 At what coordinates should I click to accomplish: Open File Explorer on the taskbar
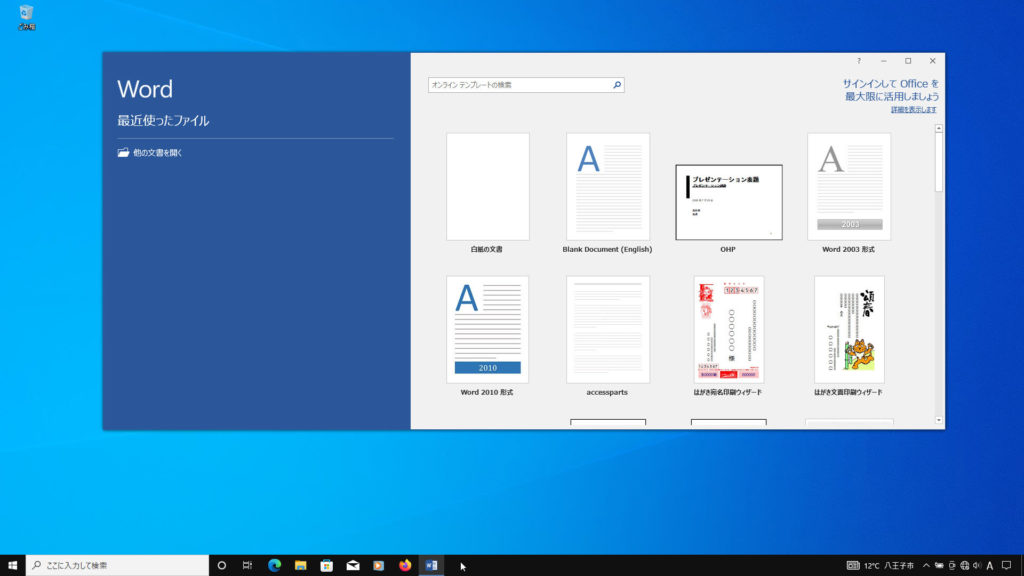[x=300, y=565]
